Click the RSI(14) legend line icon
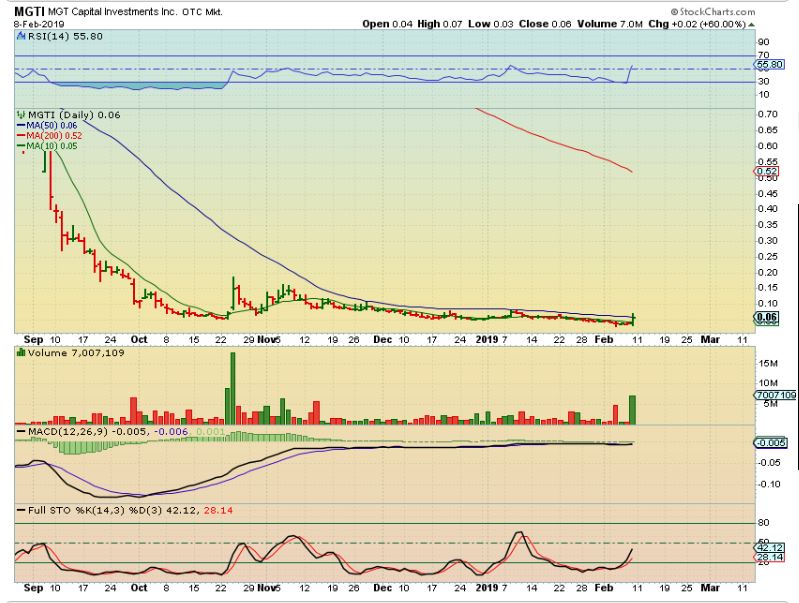This screenshot has height=603, width=799. coord(21,36)
